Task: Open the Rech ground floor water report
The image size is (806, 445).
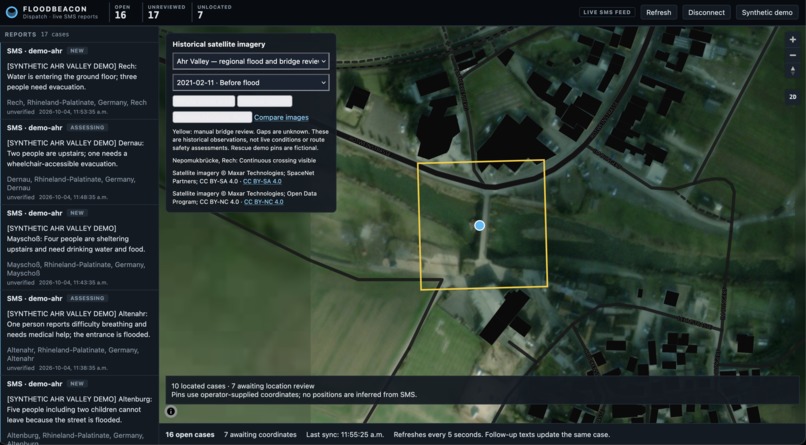Action: coord(79,81)
